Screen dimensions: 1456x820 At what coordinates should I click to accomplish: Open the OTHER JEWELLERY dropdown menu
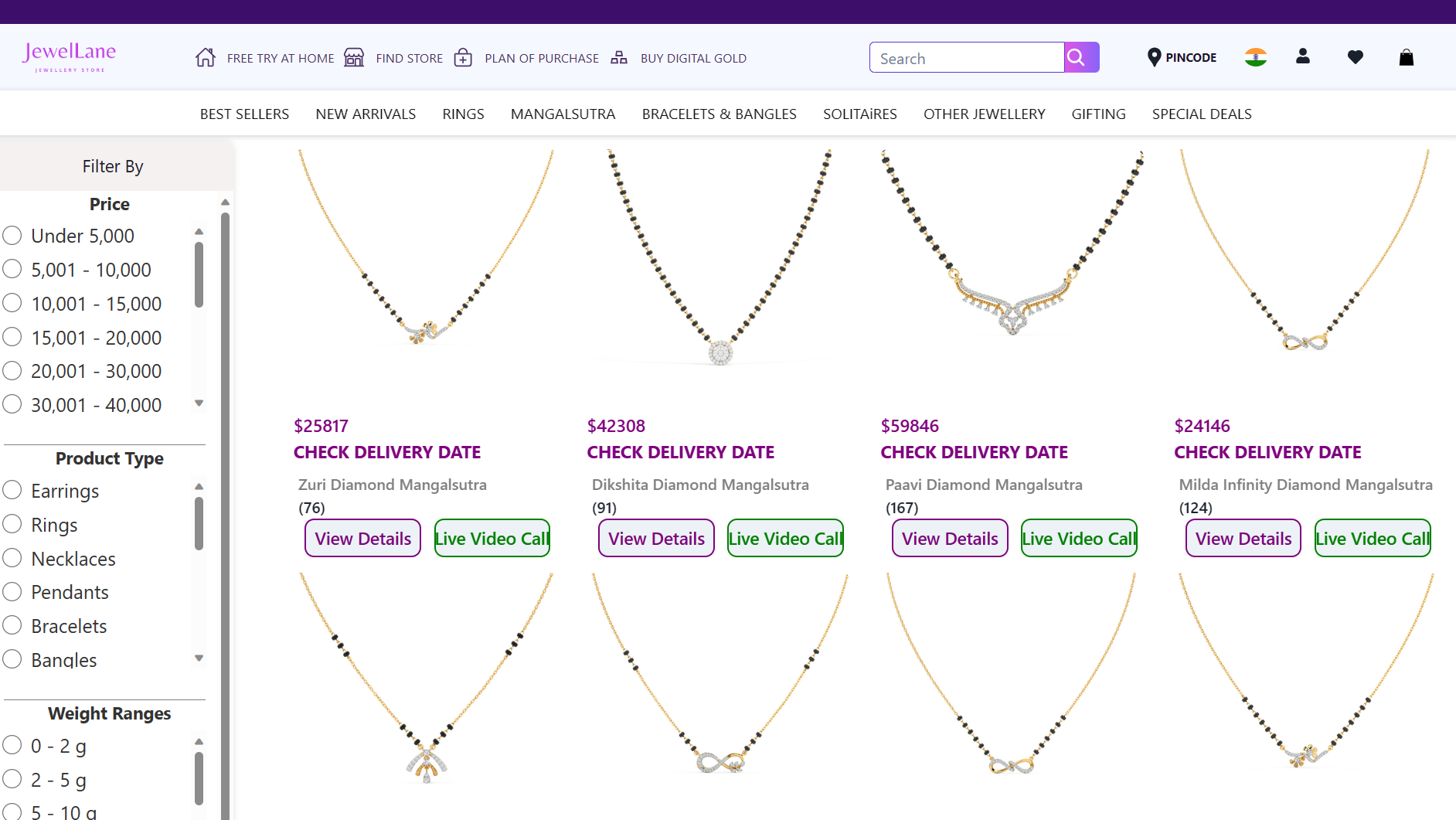(984, 114)
